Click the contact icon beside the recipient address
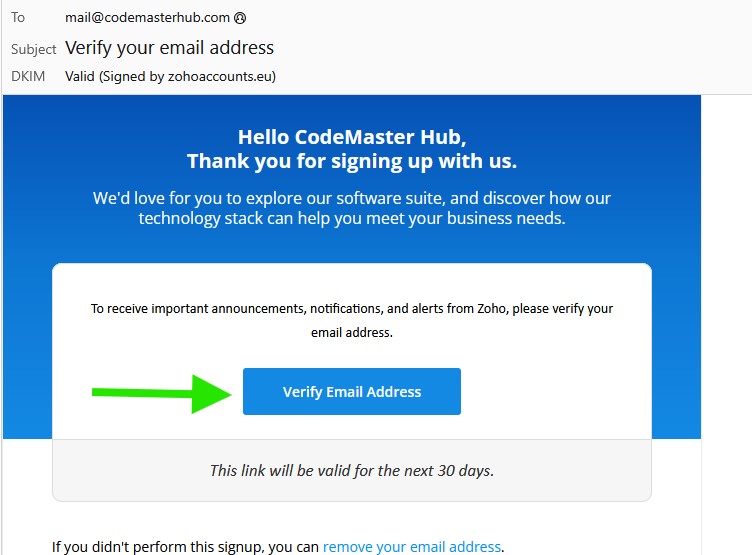This screenshot has width=752, height=555. coord(240,18)
